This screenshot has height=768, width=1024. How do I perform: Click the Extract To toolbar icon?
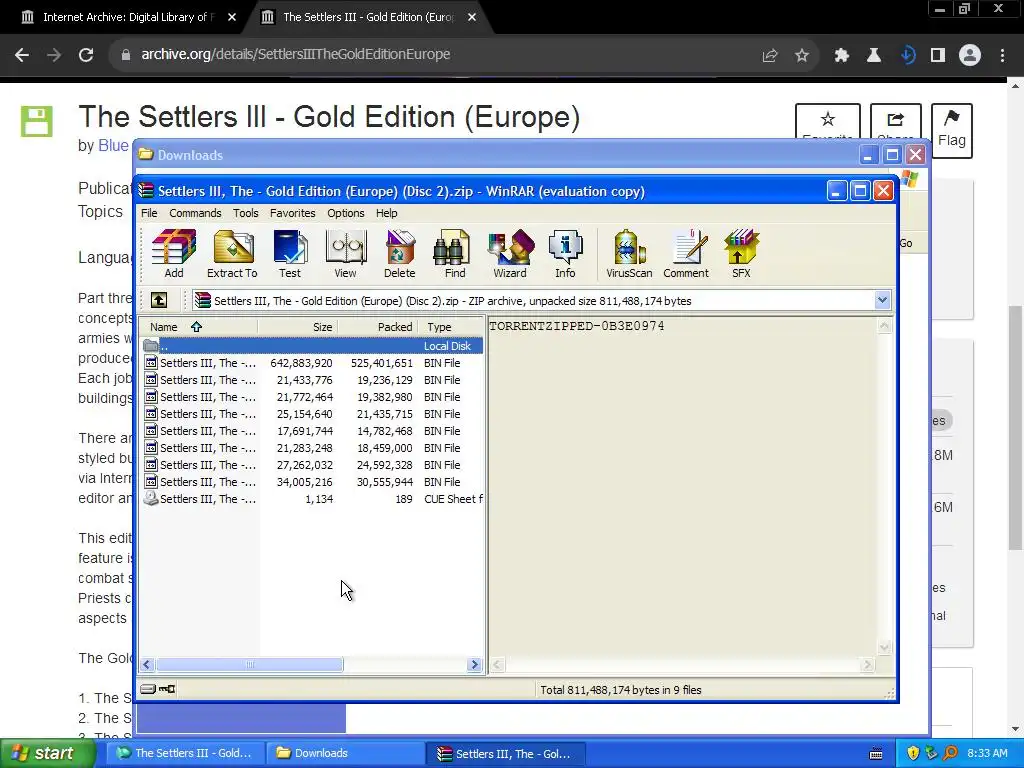(232, 254)
